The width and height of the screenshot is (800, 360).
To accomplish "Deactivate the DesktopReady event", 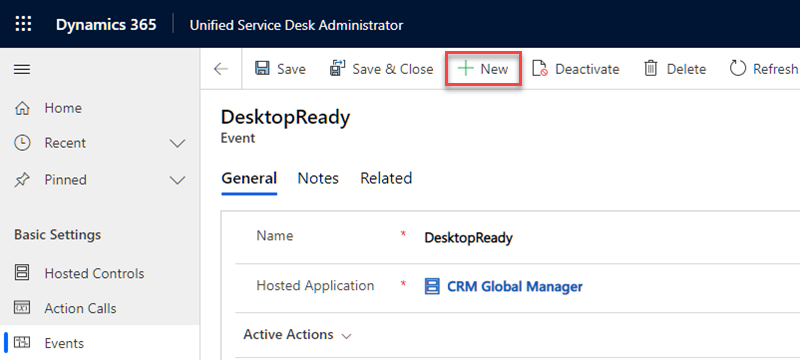I will coord(587,69).
